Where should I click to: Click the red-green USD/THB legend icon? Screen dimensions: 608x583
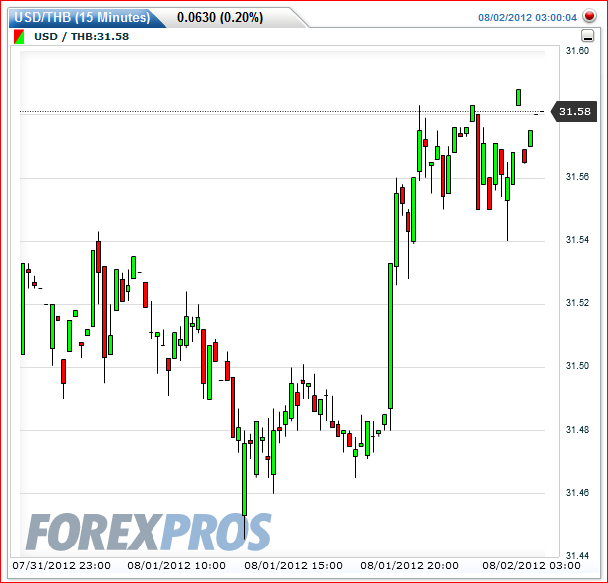19,37
